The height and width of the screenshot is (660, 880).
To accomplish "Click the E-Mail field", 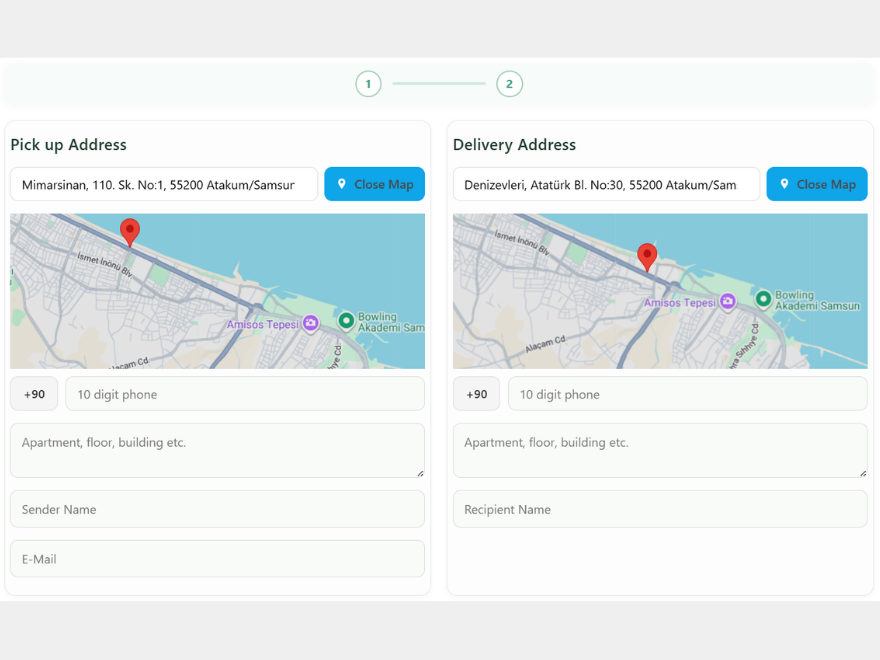I will point(217,559).
